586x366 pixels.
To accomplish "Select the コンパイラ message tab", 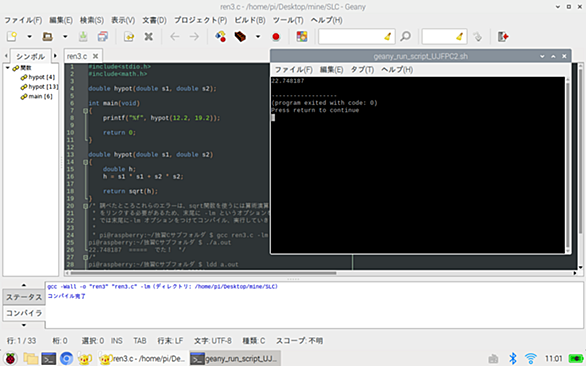I will [x=24, y=313].
